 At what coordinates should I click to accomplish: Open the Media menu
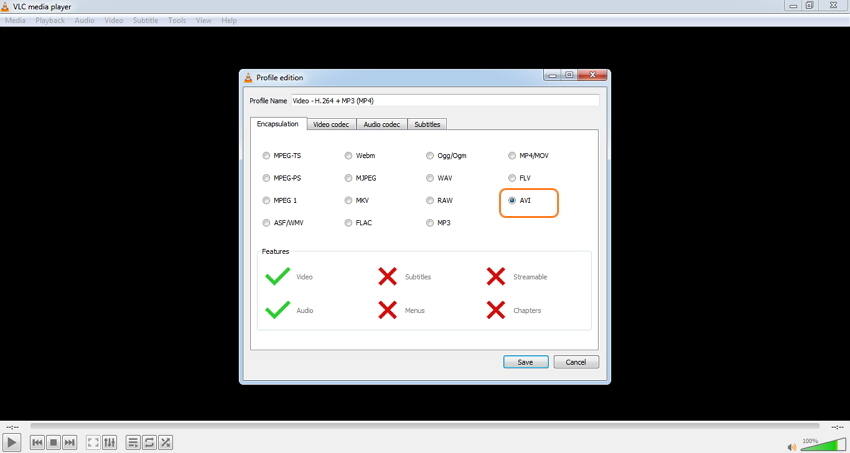pyautogui.click(x=15, y=21)
